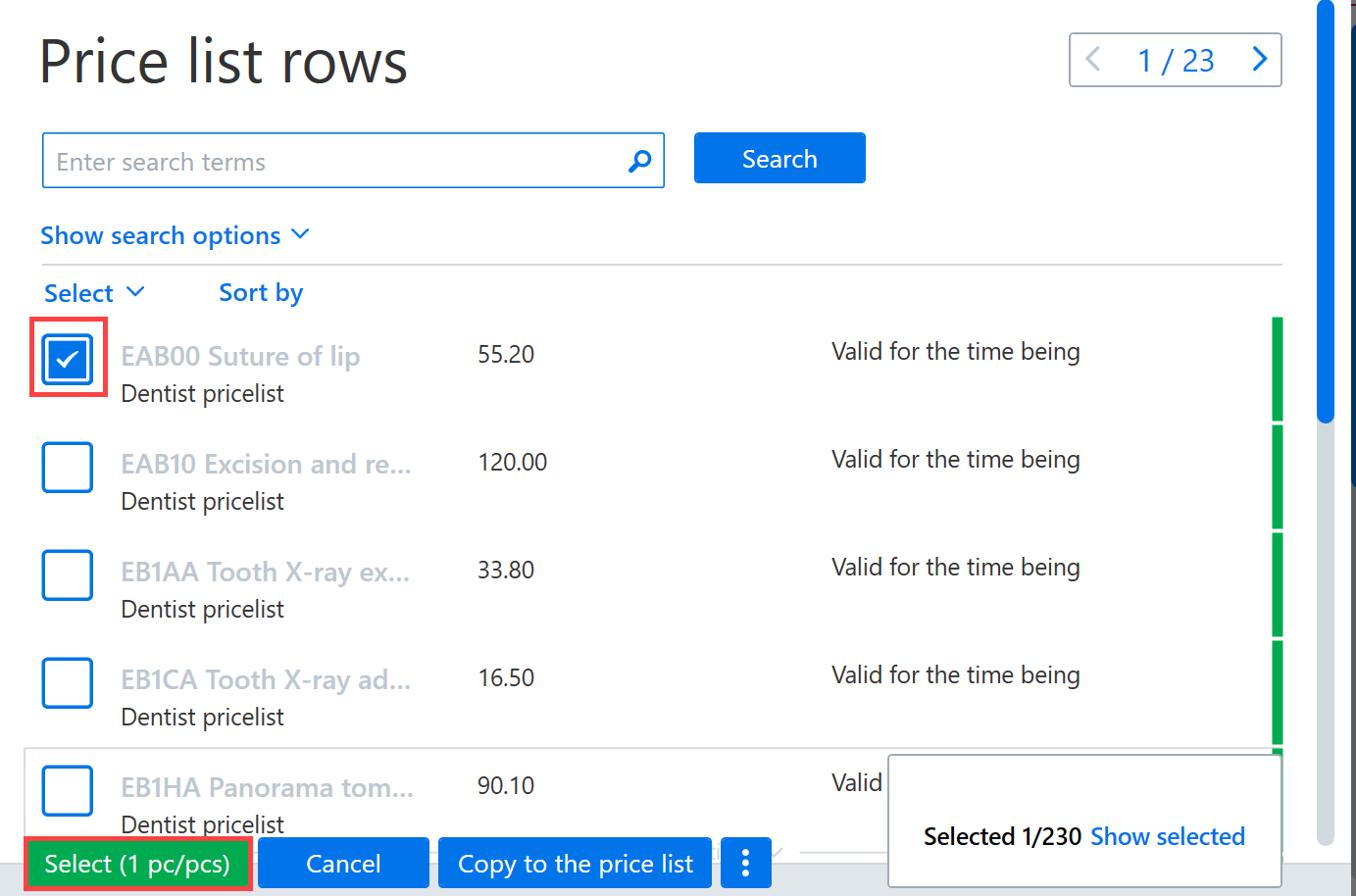This screenshot has height=896, width=1356.
Task: Uncheck the EAB00 Suture of lip checkbox
Action: [68, 359]
